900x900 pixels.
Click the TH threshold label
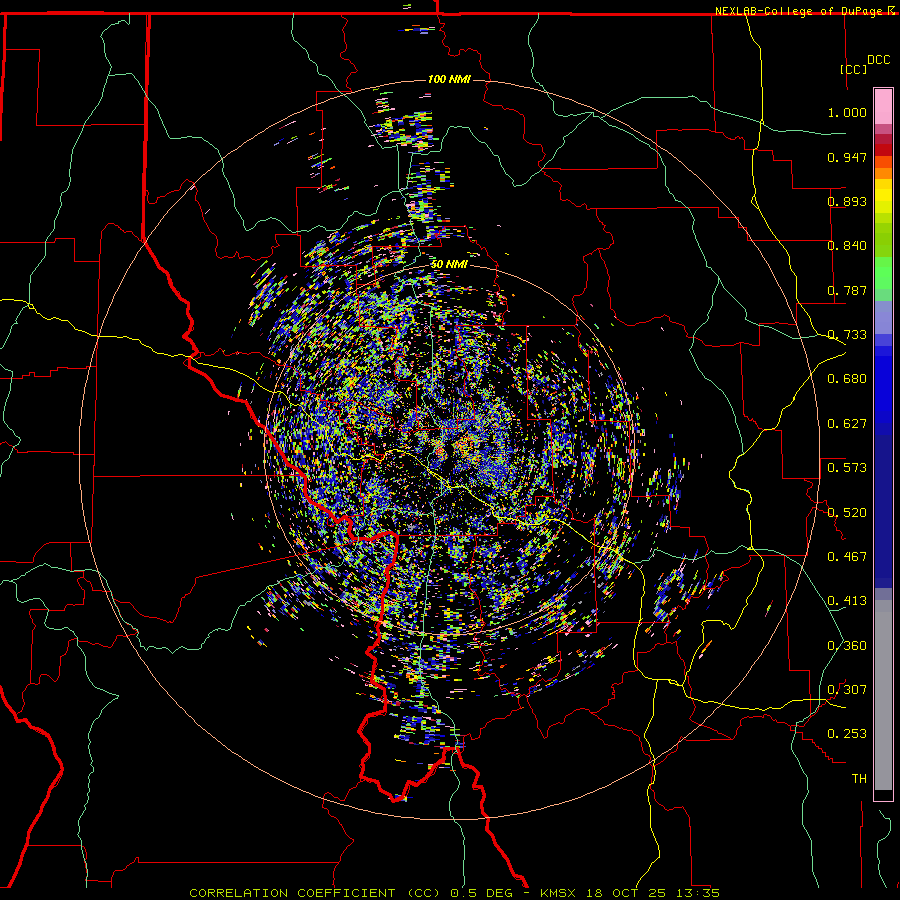coord(859,779)
